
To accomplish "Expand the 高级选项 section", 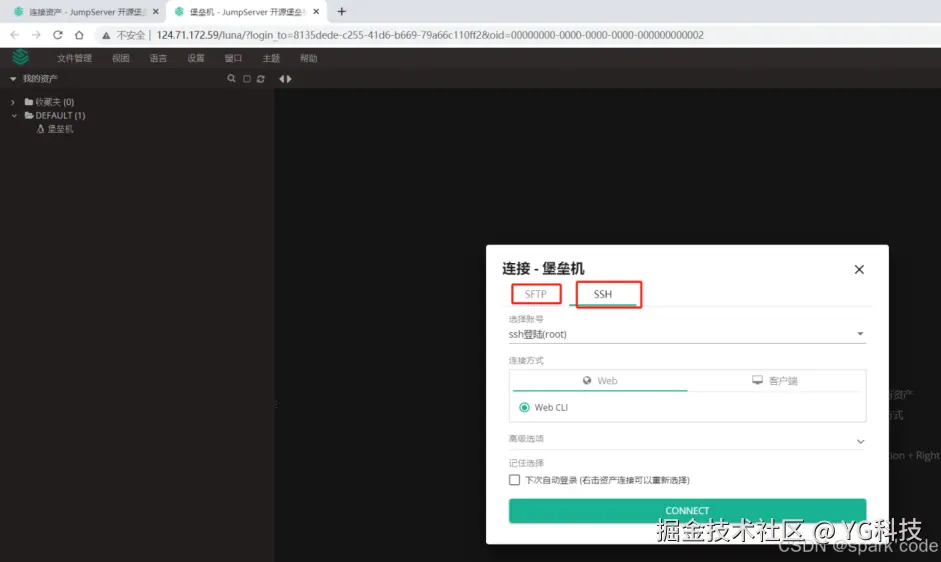I will [x=687, y=440].
